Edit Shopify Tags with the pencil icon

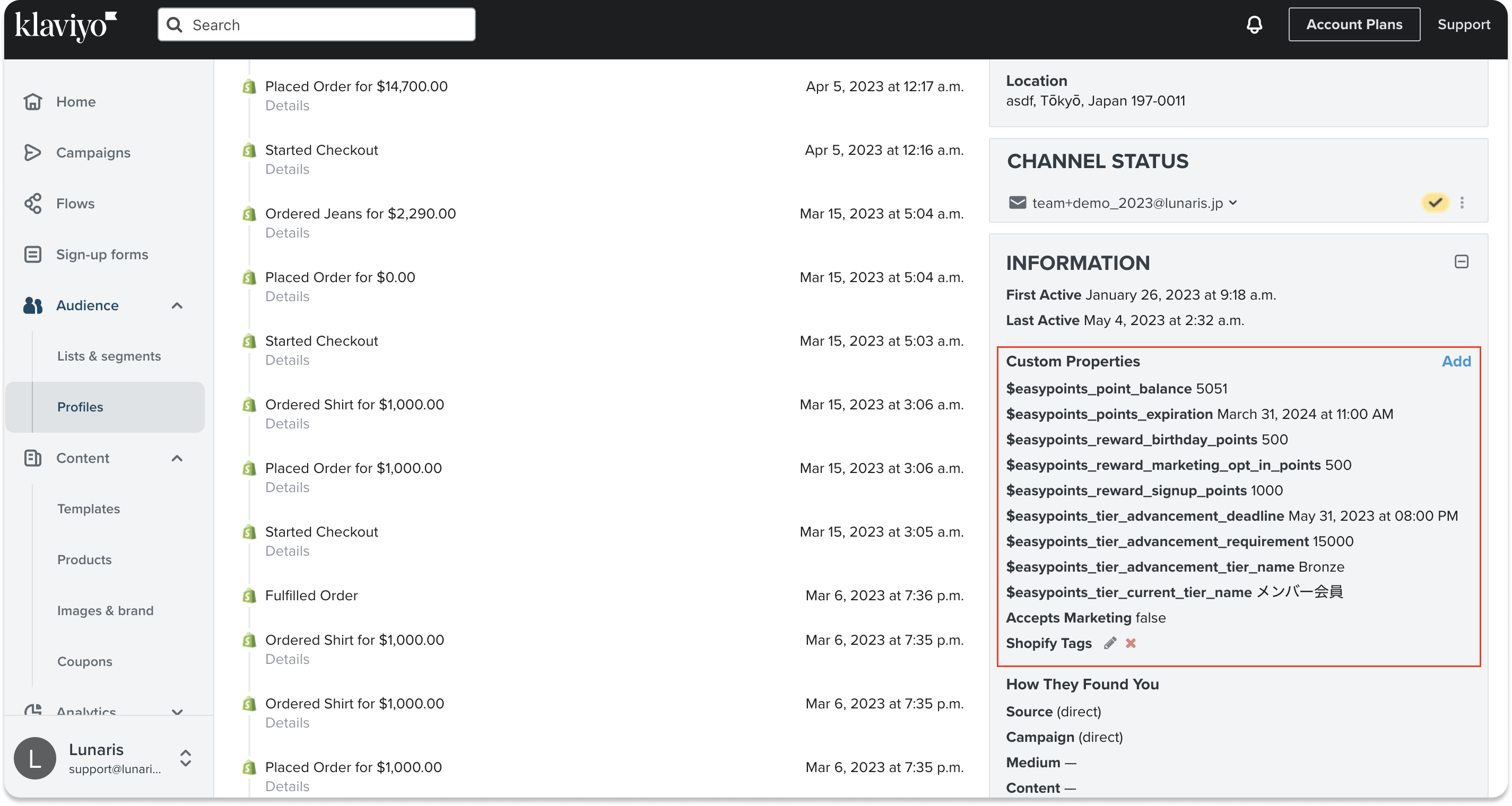click(x=1109, y=644)
